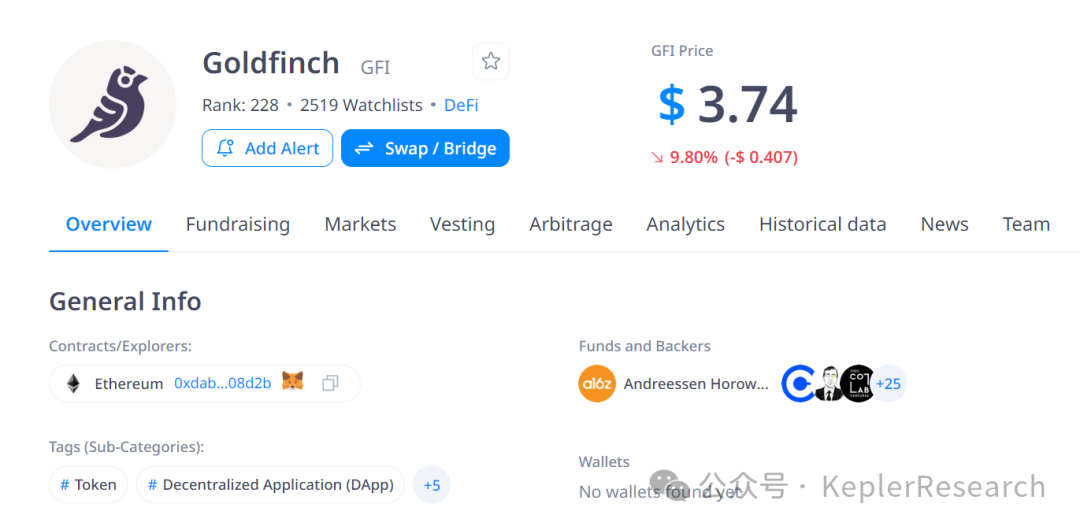
Task: Select the Token tag chip
Action: (x=88, y=485)
